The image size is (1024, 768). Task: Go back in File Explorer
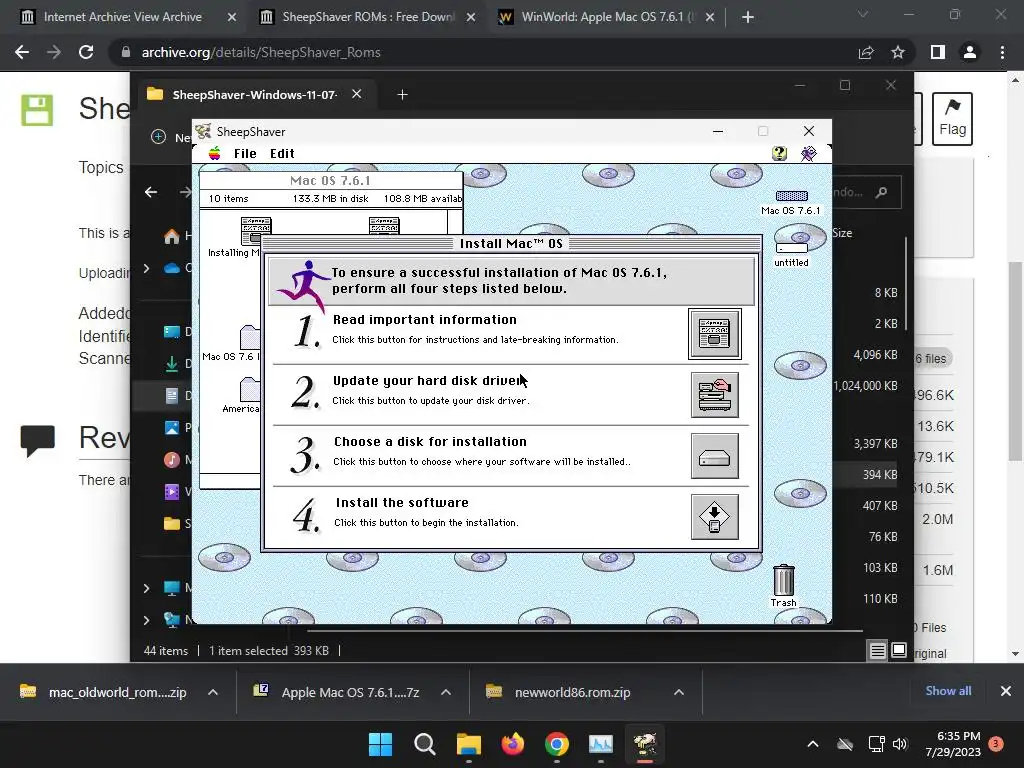pos(151,192)
